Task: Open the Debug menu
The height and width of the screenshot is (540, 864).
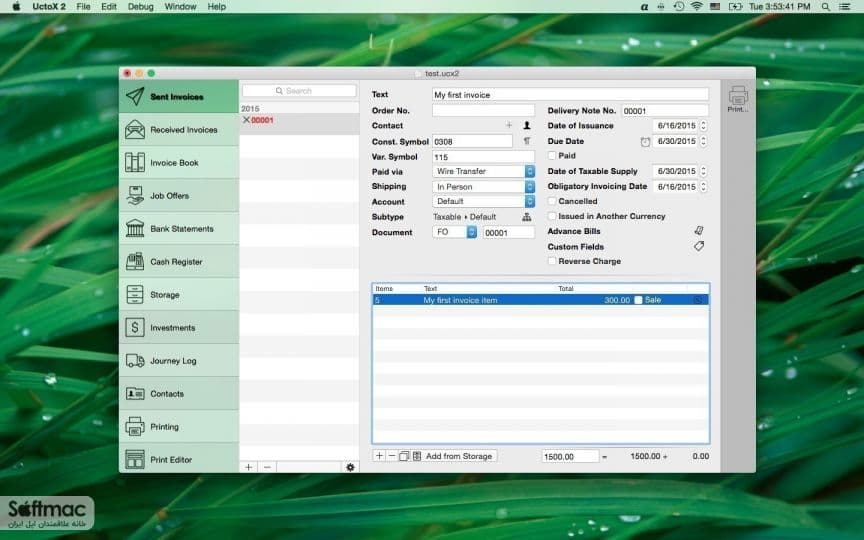Action: coord(141,7)
